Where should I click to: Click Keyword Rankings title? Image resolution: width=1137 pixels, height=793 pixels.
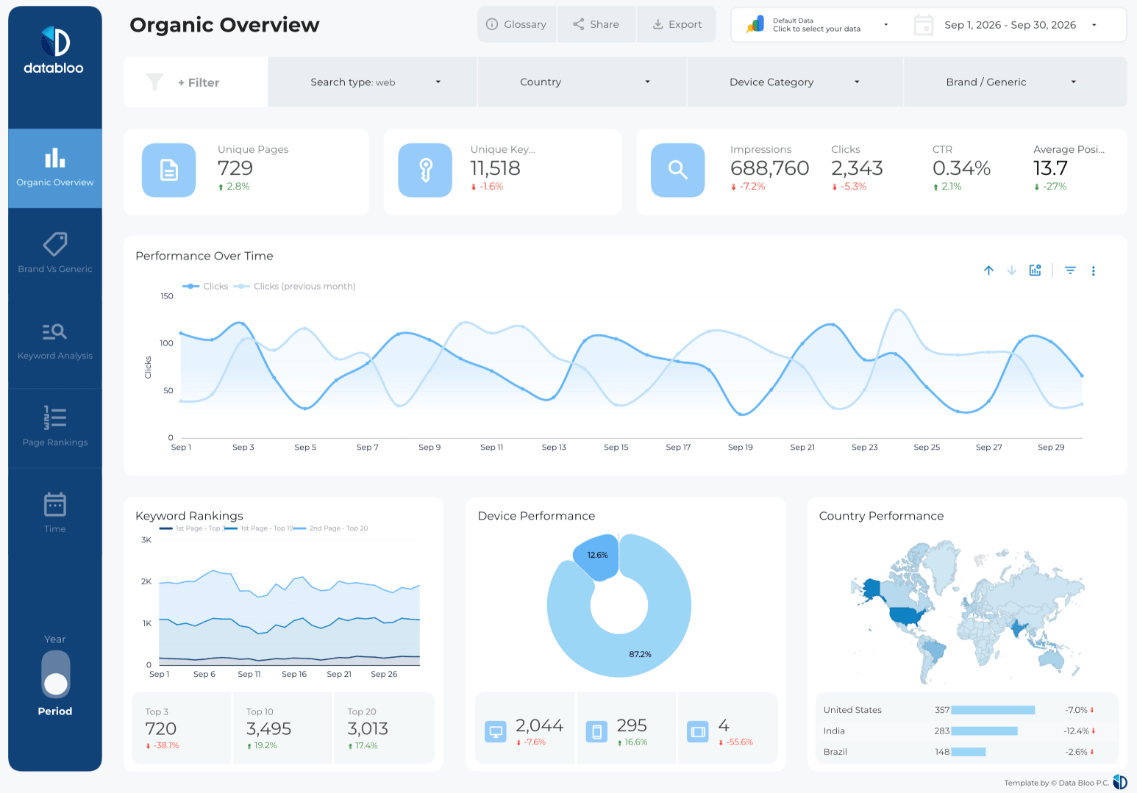click(x=189, y=516)
